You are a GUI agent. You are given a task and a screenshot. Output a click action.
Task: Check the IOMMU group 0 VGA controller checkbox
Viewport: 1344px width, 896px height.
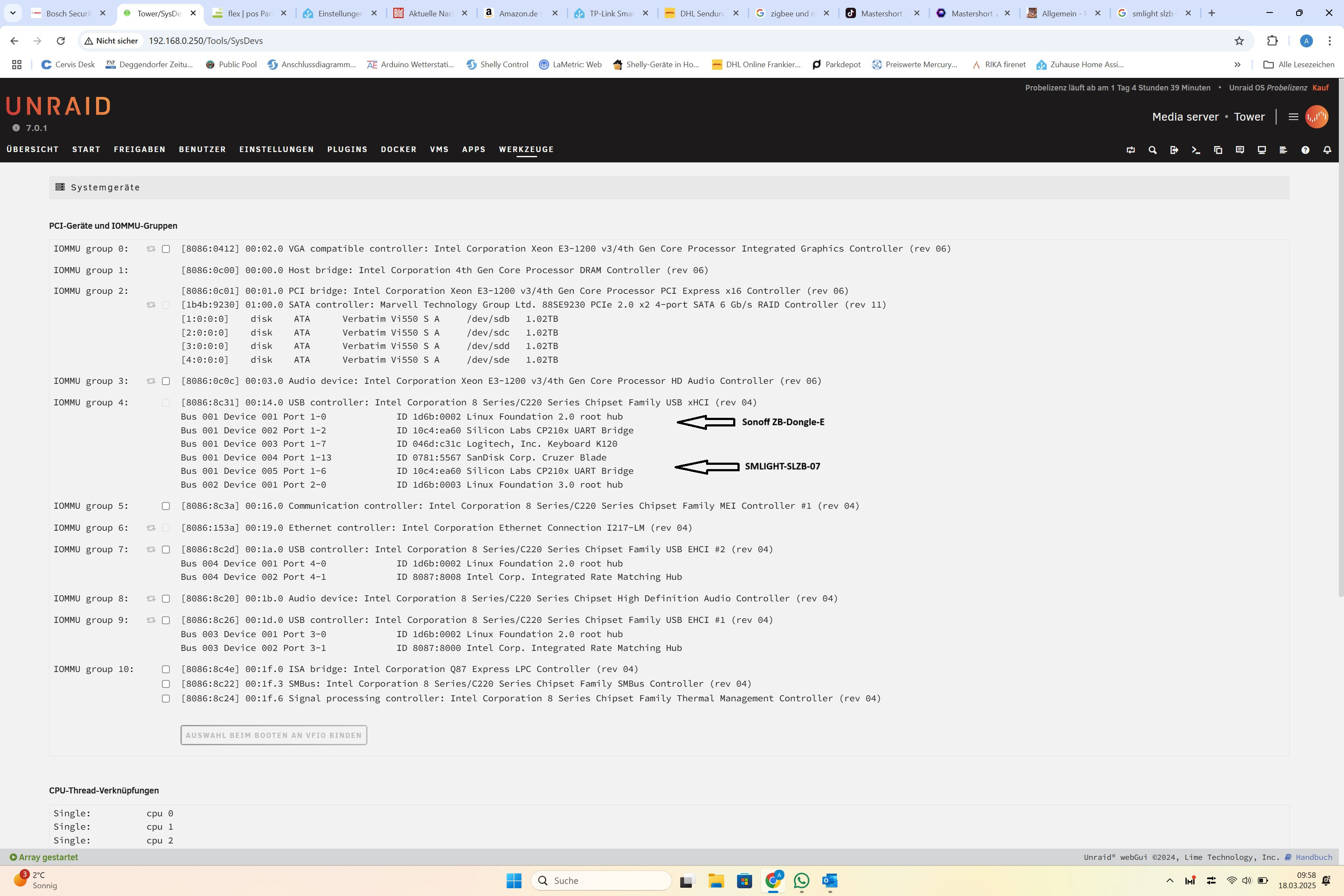166,249
